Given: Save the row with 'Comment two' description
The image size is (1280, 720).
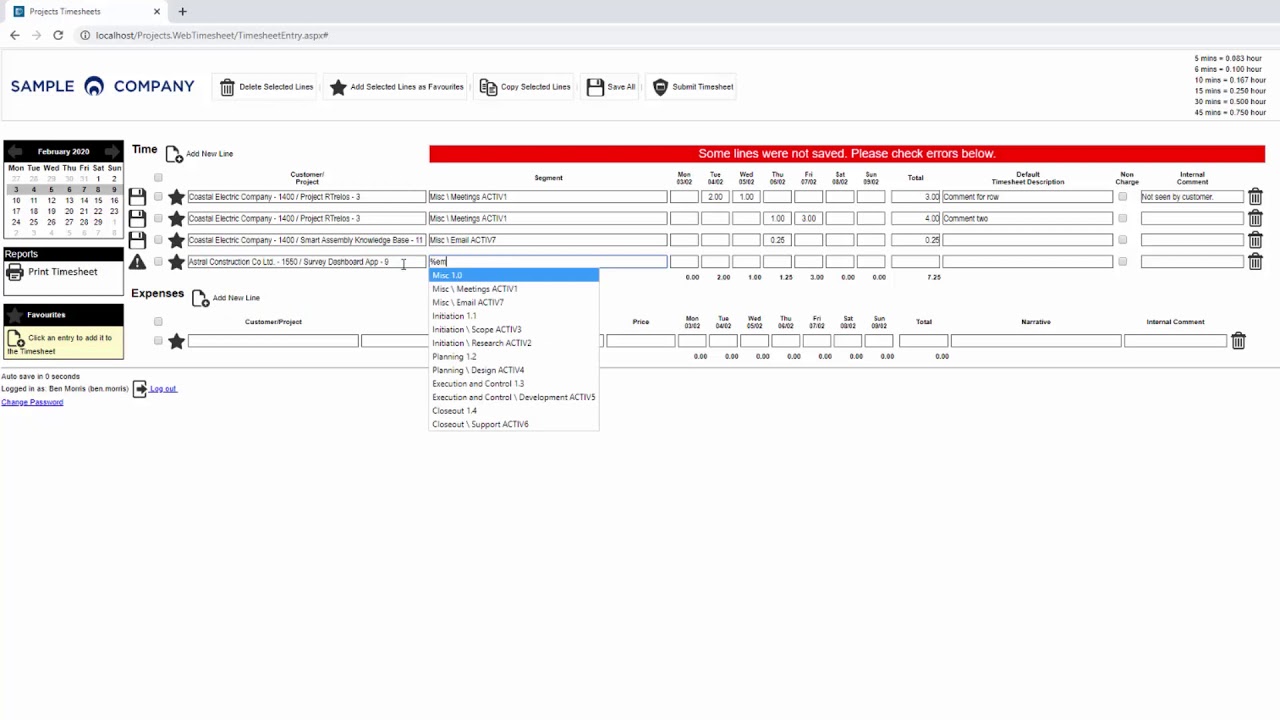Looking at the screenshot, I should tap(137, 218).
